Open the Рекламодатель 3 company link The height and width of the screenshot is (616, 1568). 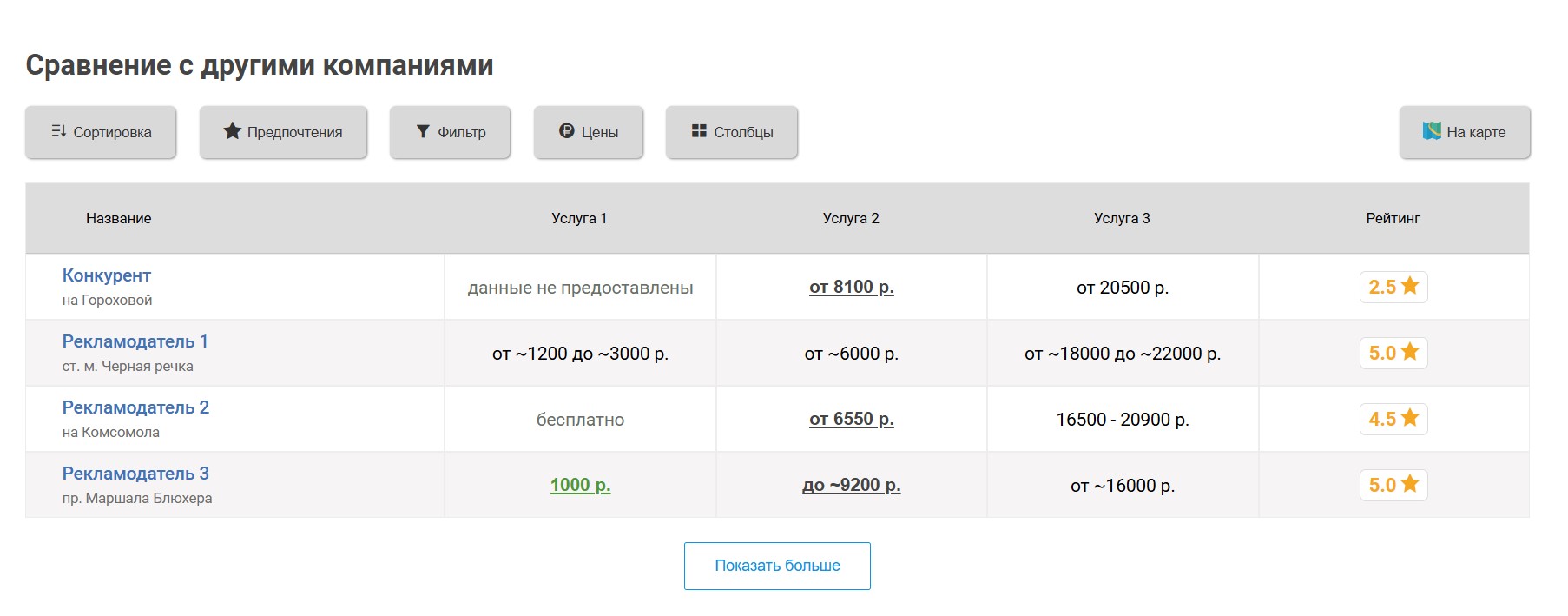[135, 474]
